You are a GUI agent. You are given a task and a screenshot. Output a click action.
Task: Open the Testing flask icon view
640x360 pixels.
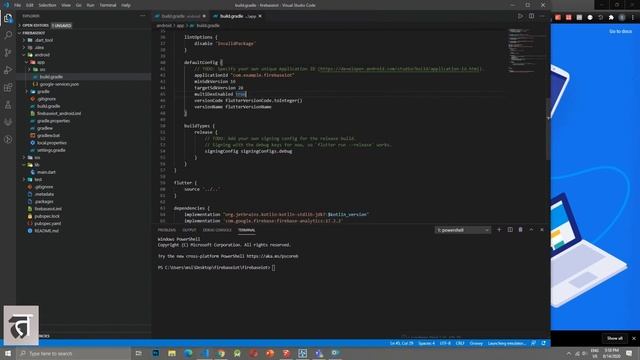click(x=8, y=105)
